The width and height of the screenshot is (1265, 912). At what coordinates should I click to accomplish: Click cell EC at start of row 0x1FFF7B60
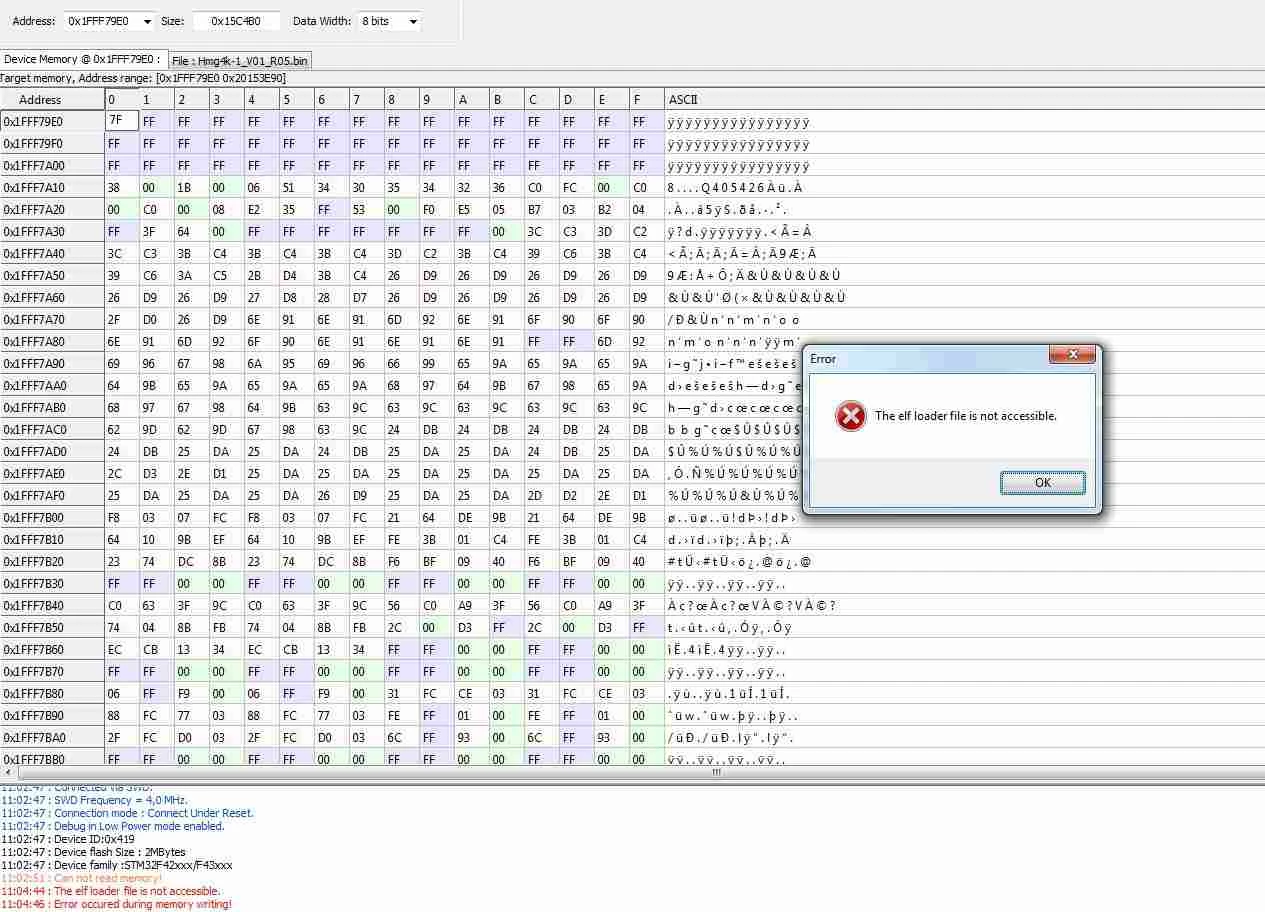(122, 649)
